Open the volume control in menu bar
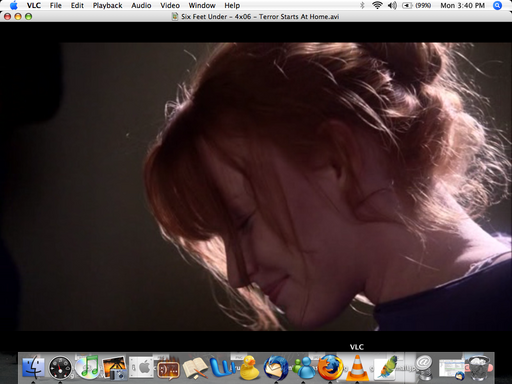 coord(392,5)
